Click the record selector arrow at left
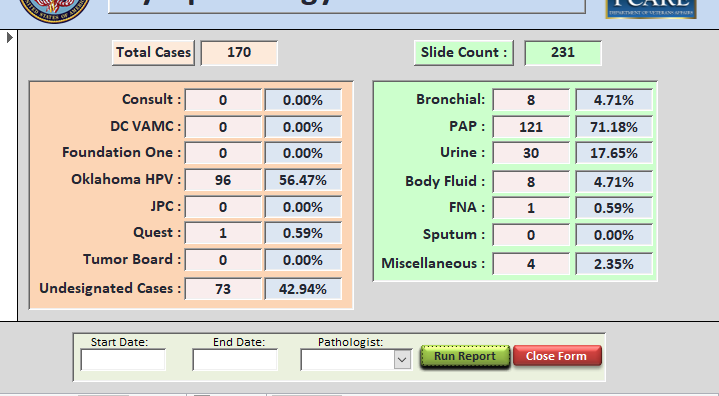 click(x=10, y=38)
